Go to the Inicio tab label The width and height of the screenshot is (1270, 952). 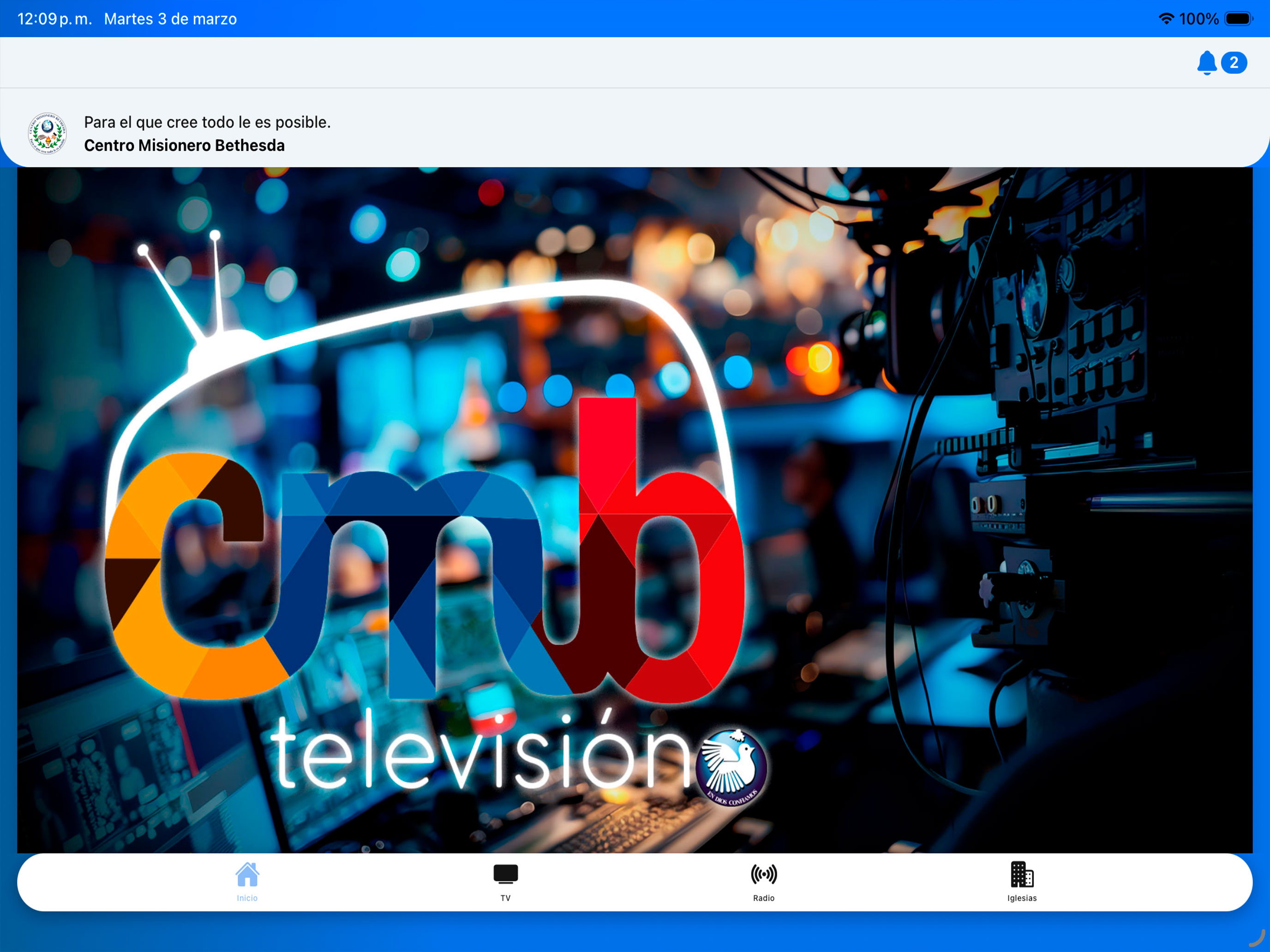click(x=247, y=898)
